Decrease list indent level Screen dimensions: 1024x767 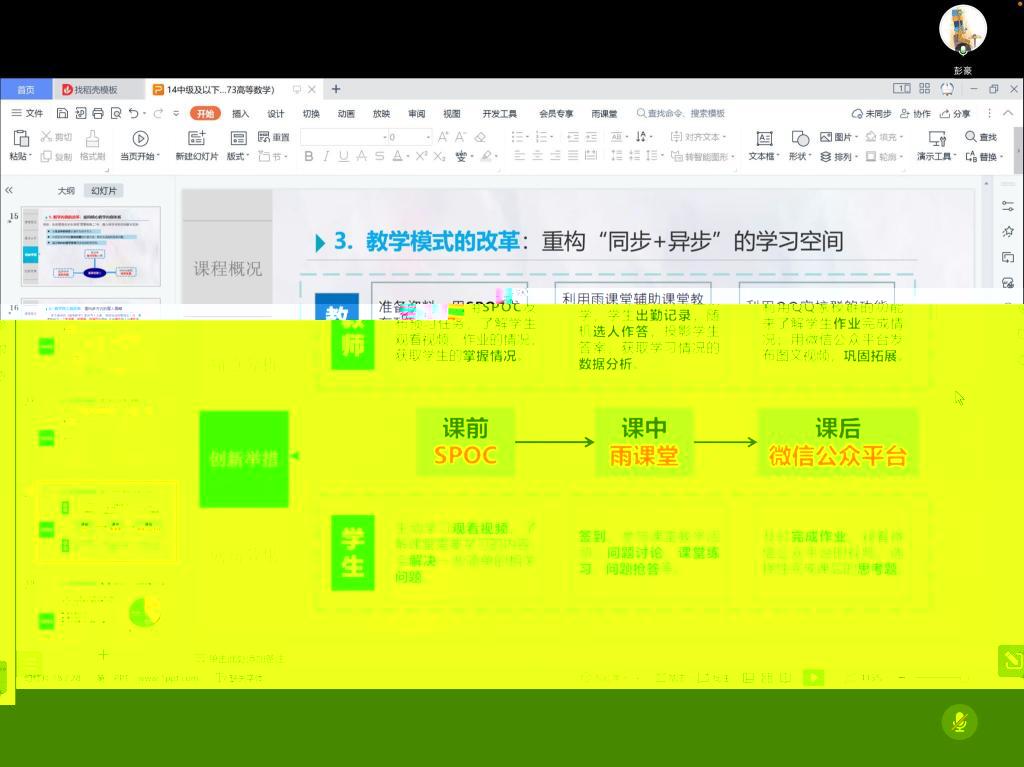573,137
